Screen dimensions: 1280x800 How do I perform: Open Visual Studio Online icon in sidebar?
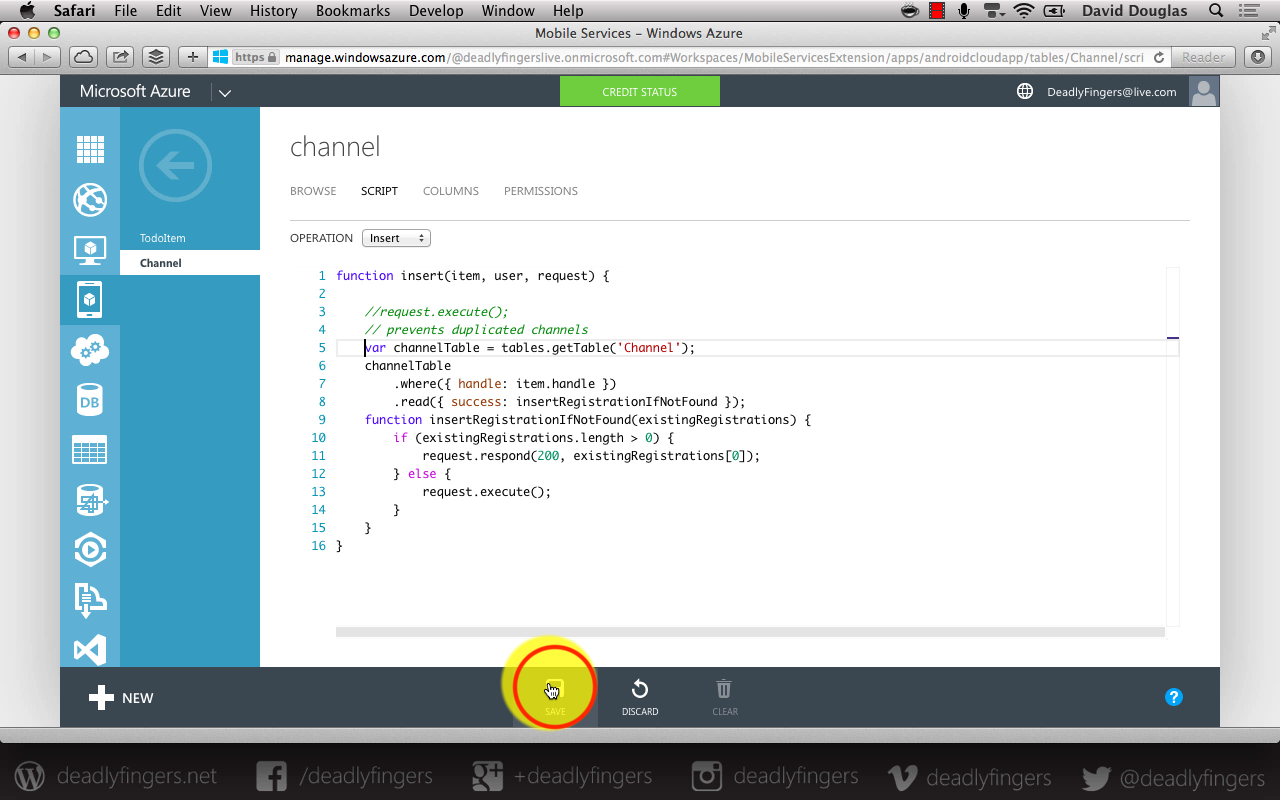tap(90, 650)
